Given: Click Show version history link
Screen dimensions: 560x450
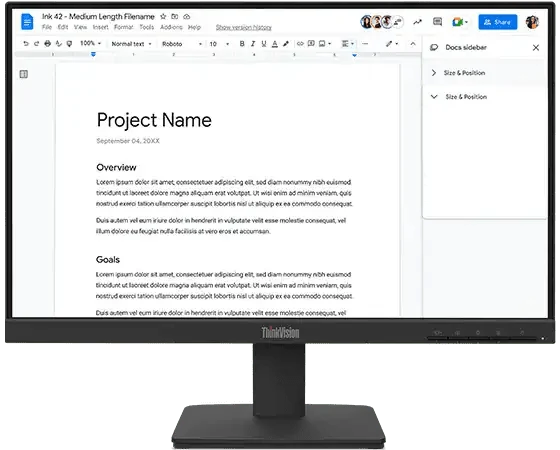Looking at the screenshot, I should tap(244, 28).
